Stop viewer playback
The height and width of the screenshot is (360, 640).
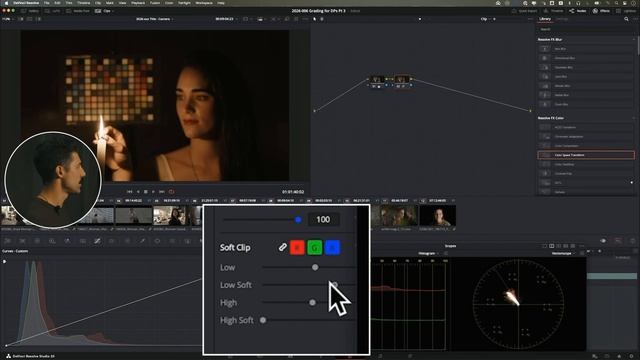click(x=146, y=191)
